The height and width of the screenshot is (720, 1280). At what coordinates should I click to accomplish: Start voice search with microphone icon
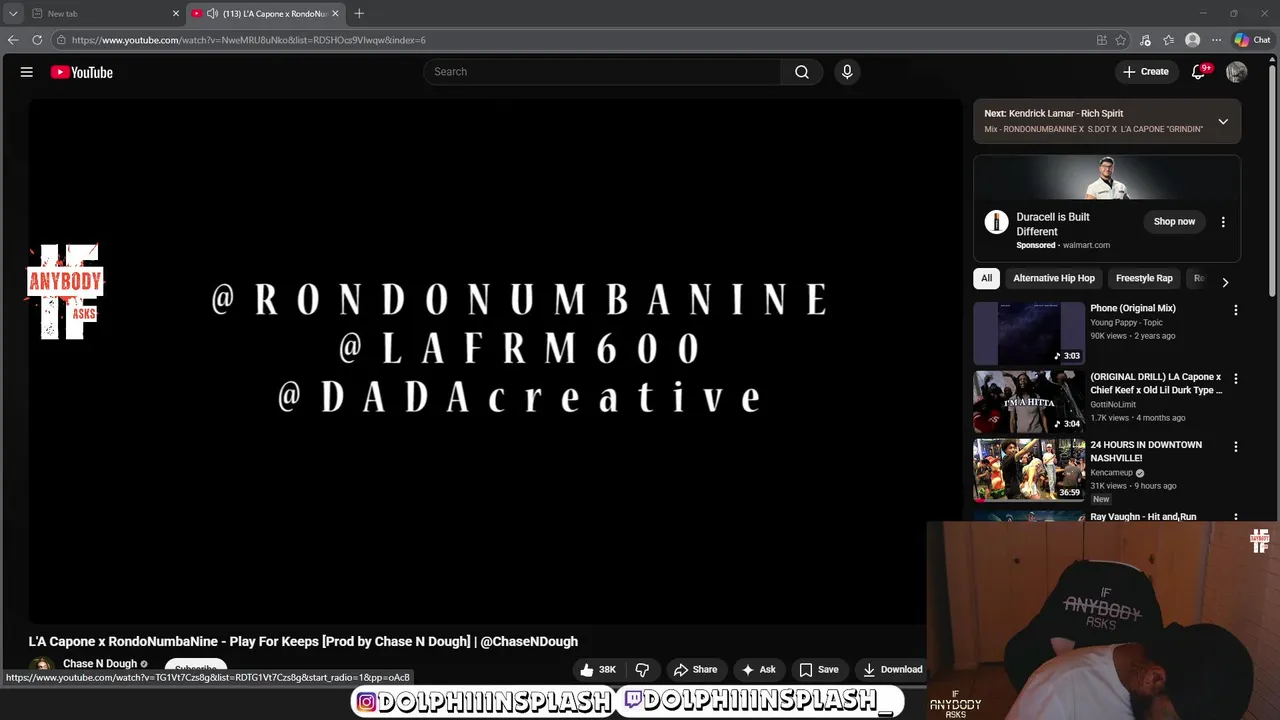point(847,72)
